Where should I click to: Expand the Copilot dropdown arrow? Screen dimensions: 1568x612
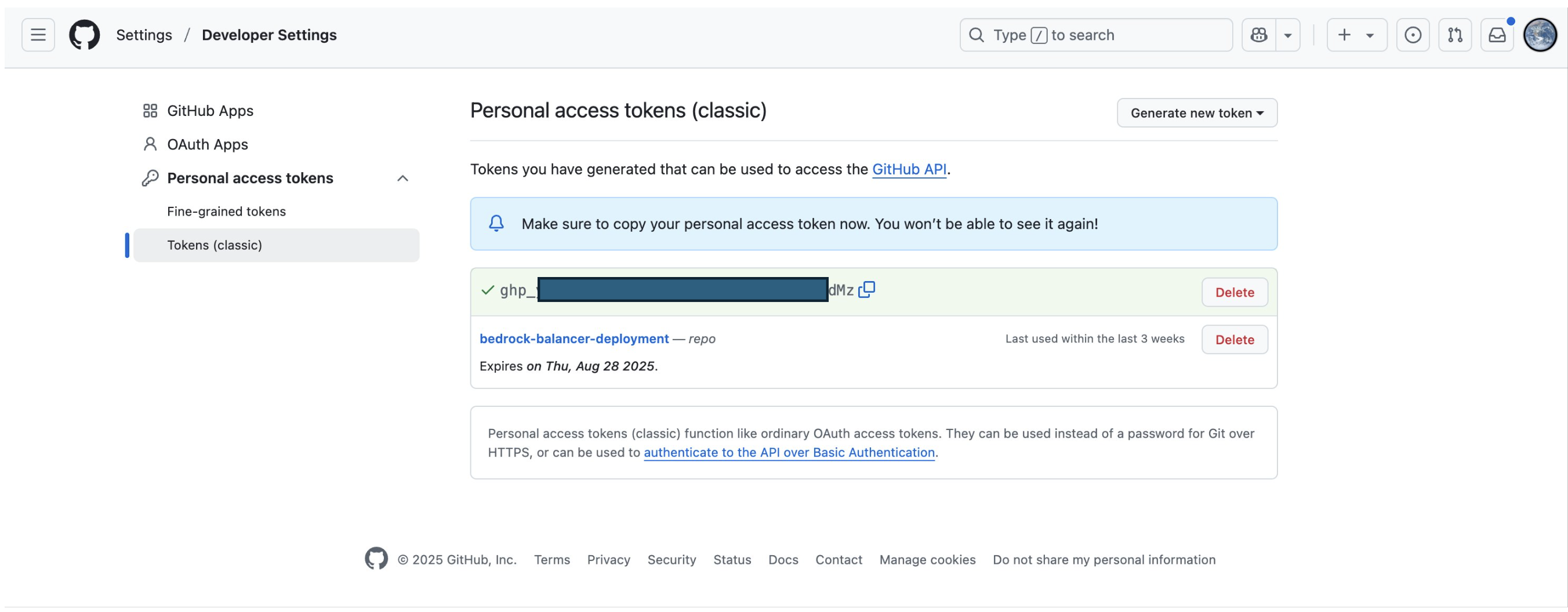point(1288,35)
